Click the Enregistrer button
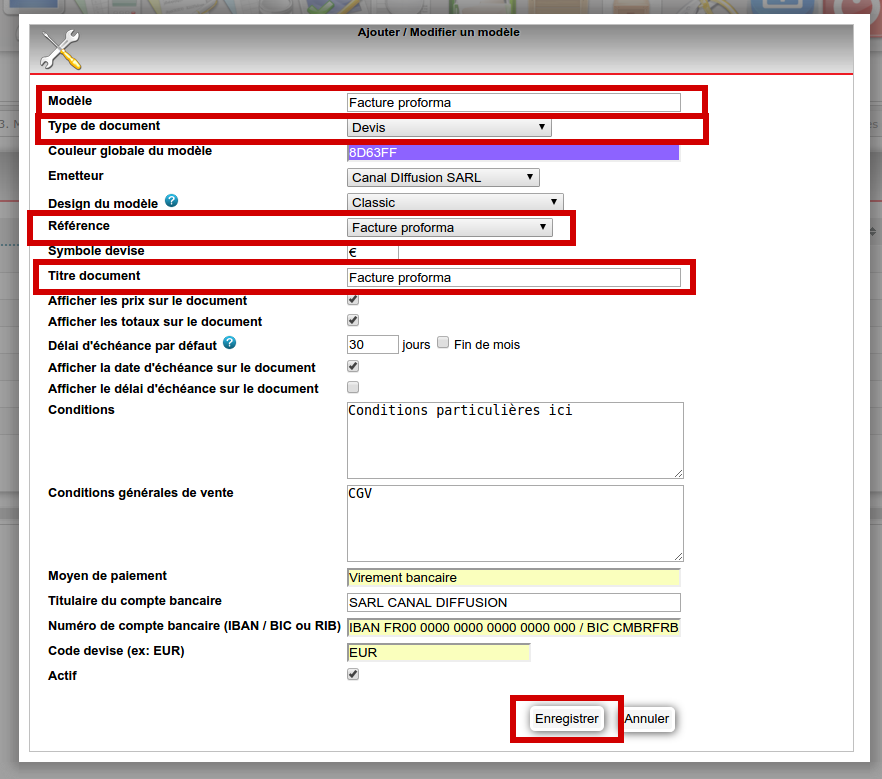 tap(567, 718)
